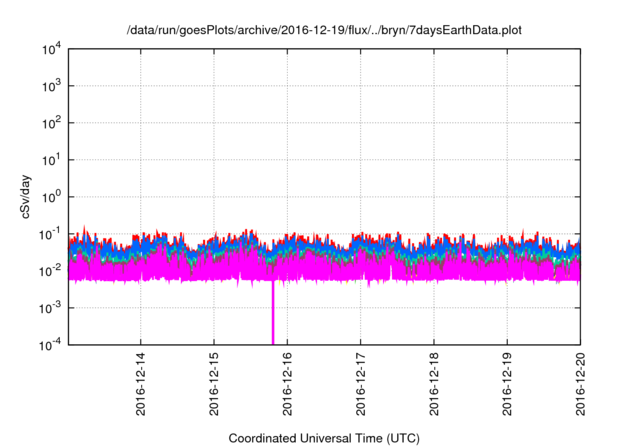This screenshot has width=640, height=448.
Task: Click the Coordinated Universal Time (UTC) label
Action: tap(324, 438)
